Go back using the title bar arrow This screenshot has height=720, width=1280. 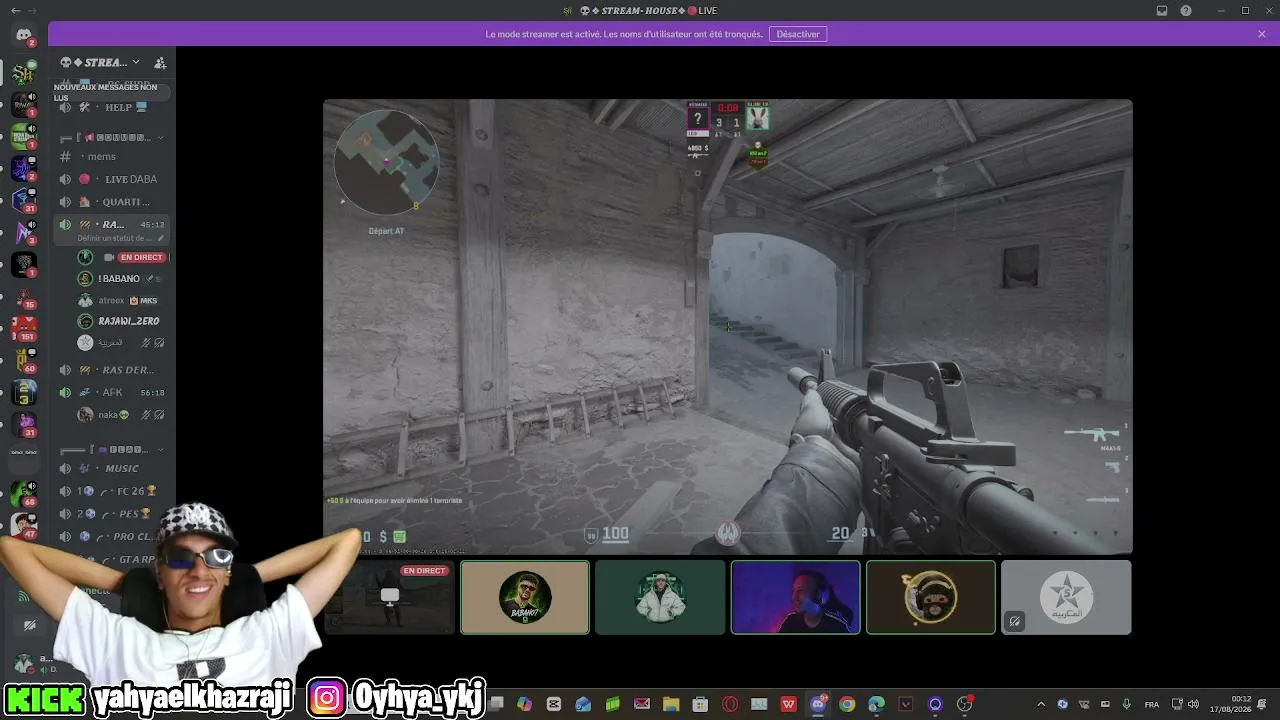(x=15, y=10)
